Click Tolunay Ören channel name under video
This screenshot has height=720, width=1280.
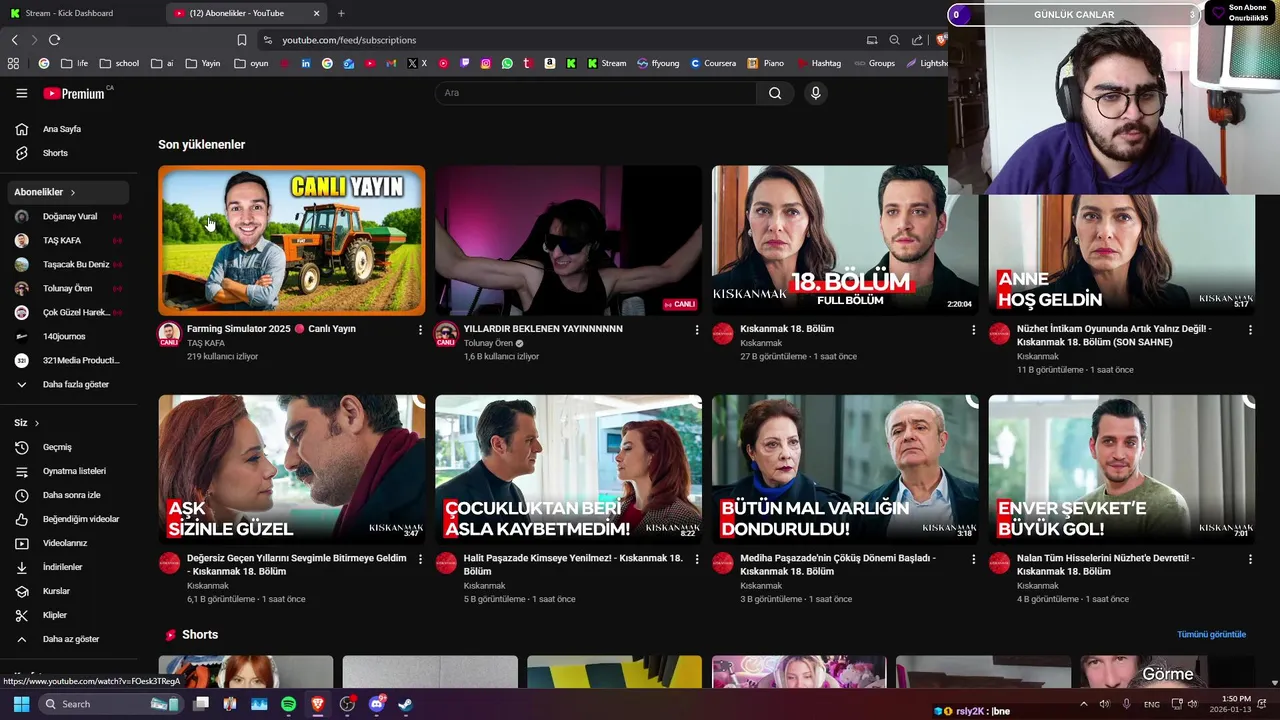(x=488, y=343)
